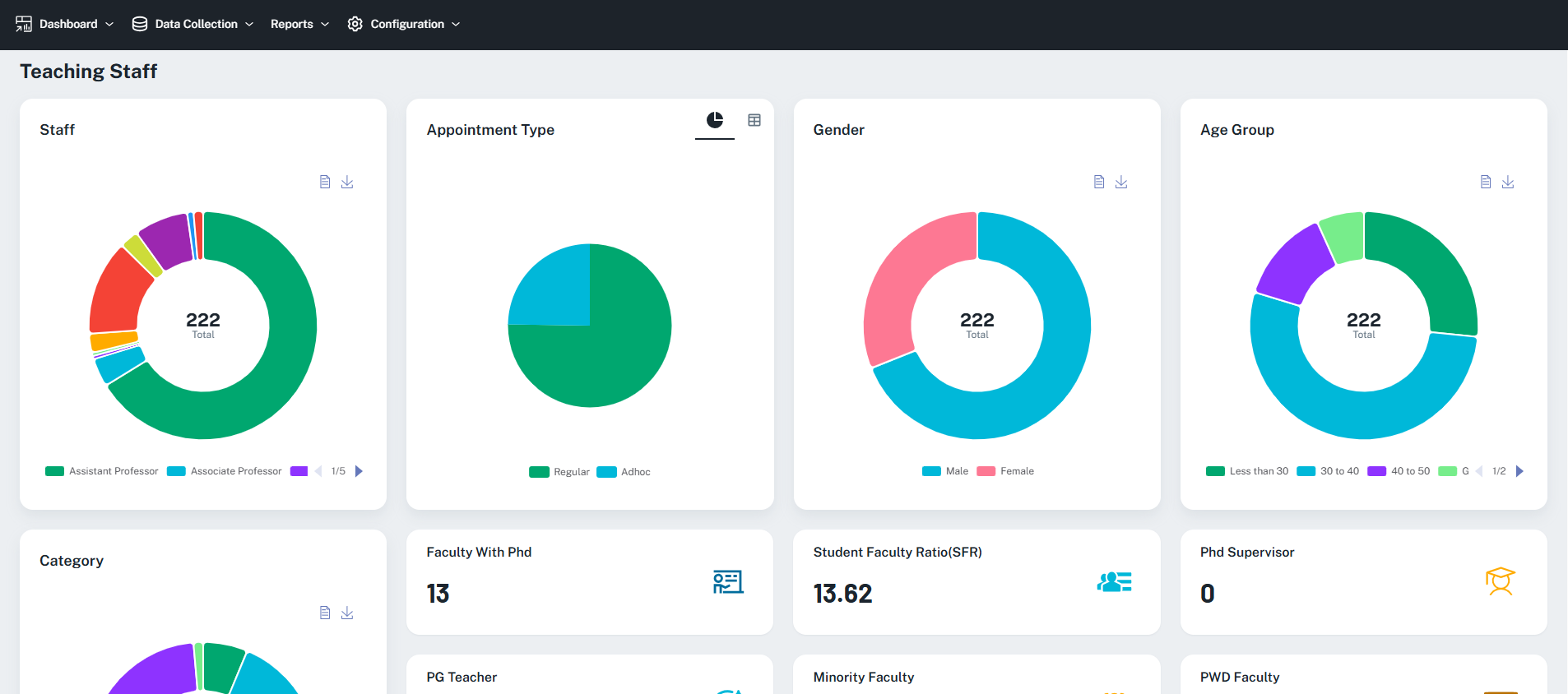Click the Category chart document icon

(x=325, y=613)
